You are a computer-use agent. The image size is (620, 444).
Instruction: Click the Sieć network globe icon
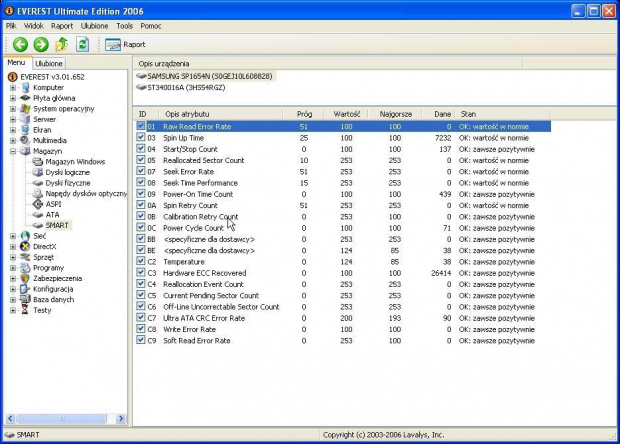coord(25,236)
